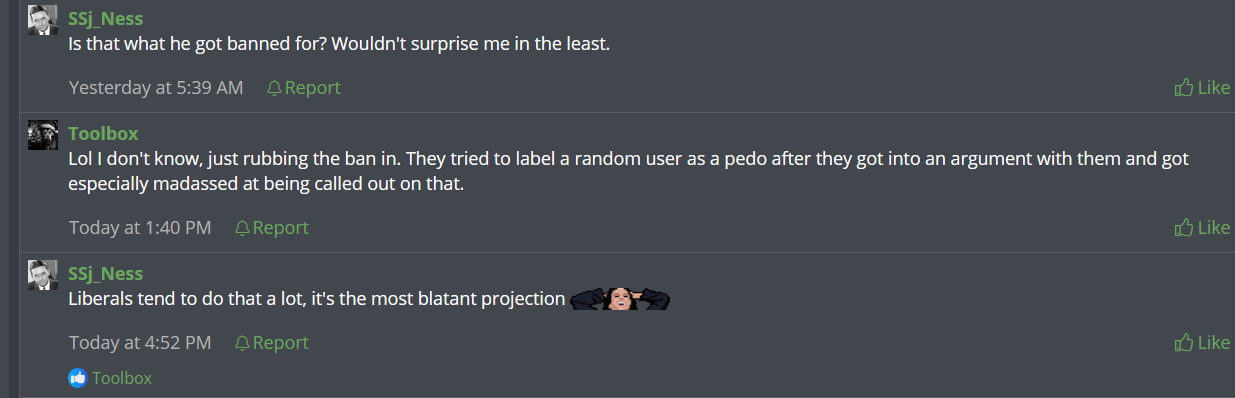Report the Toolbox comment
The height and width of the screenshot is (398, 1235).
(272, 228)
